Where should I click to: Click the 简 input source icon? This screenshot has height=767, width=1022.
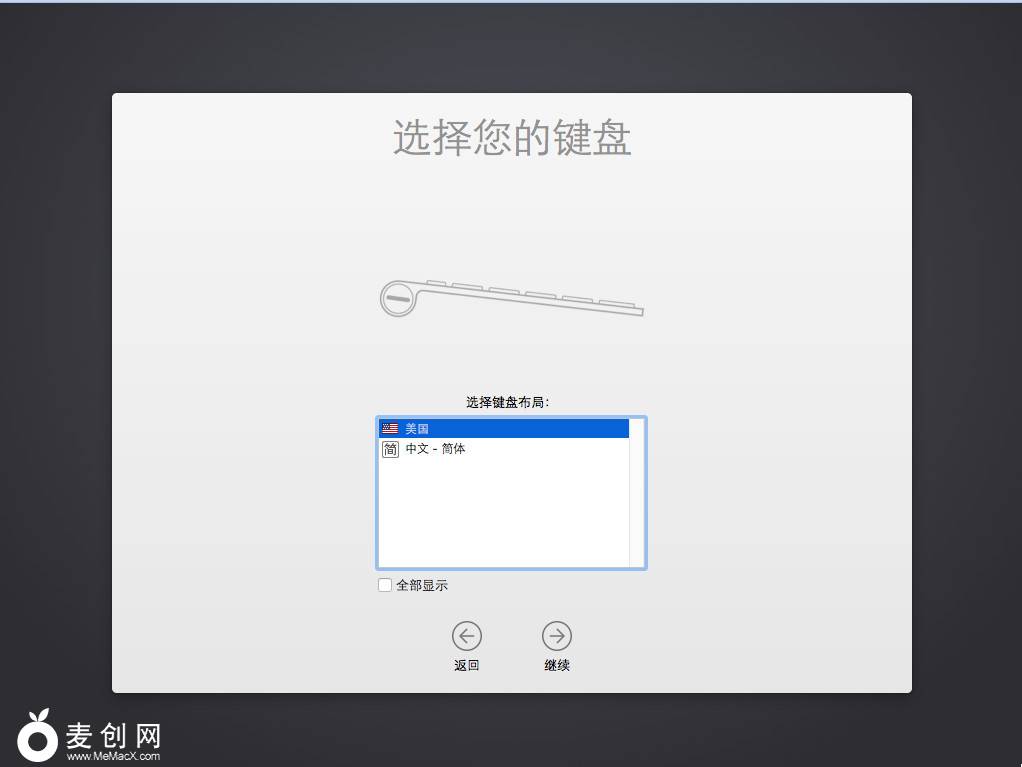pos(390,449)
